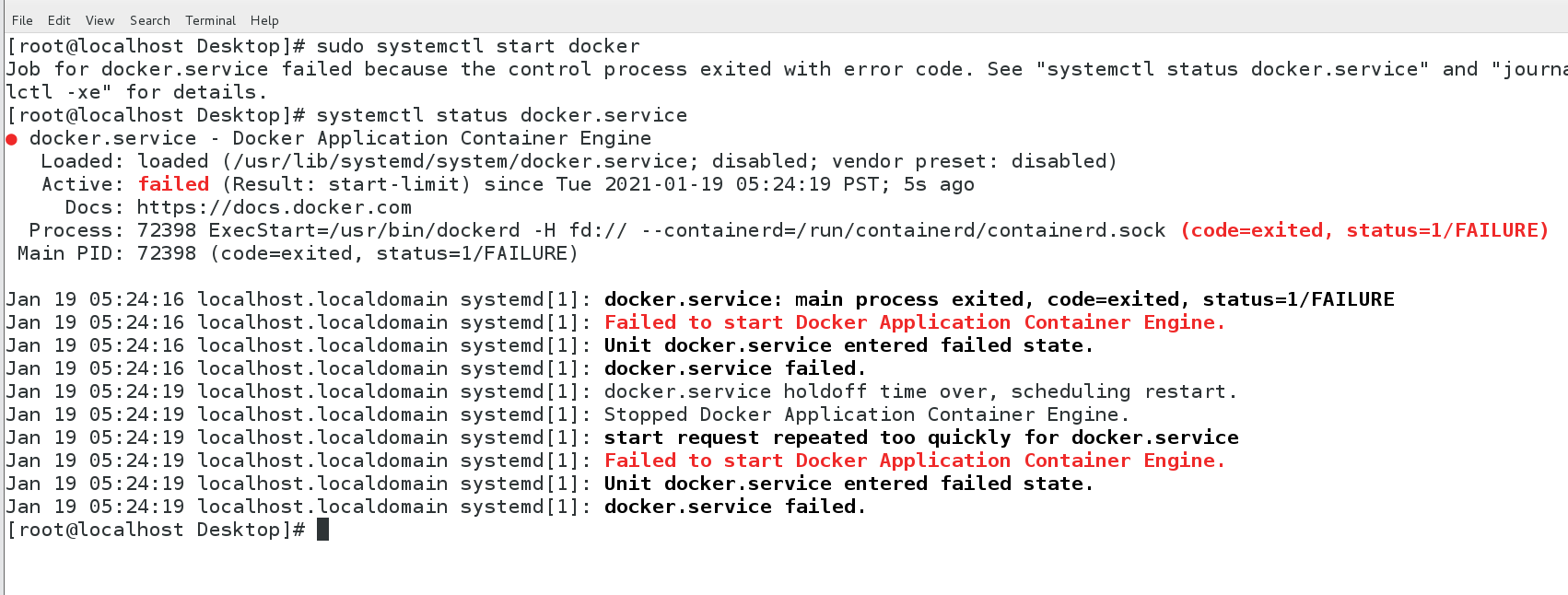Click the 'start request repeated too quickly' line
This screenshot has width=1568, height=595.
[x=921, y=437]
